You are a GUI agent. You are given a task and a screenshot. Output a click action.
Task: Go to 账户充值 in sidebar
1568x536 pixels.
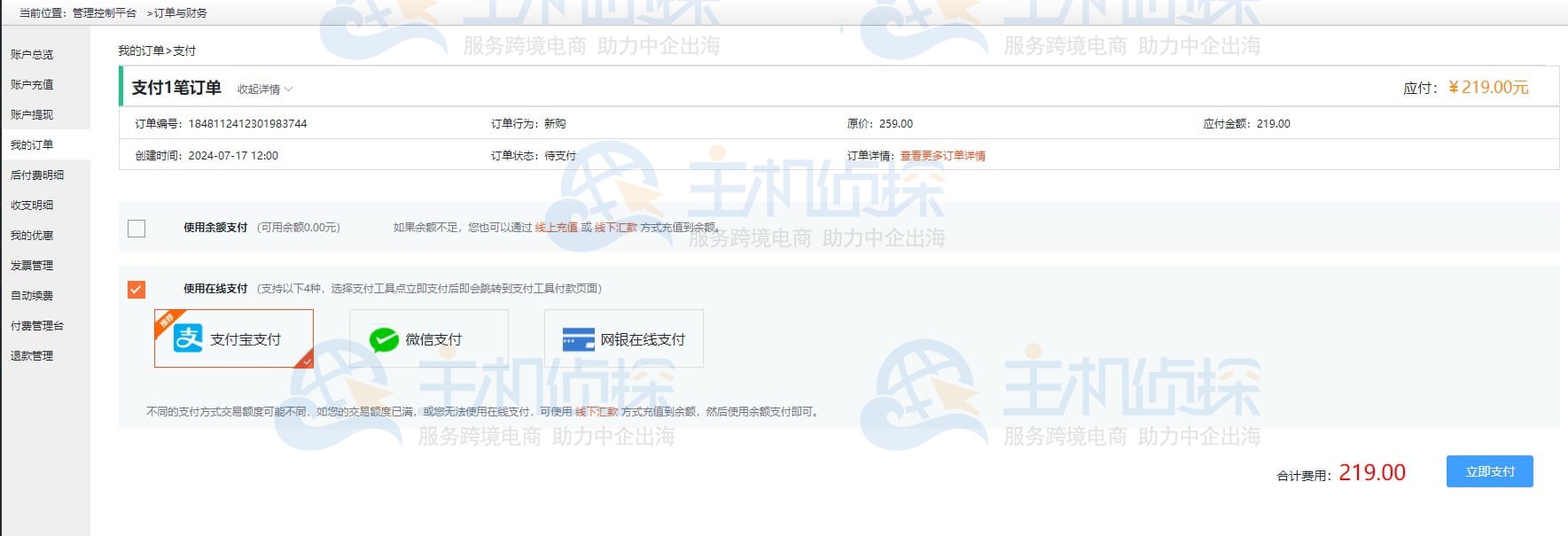[x=32, y=84]
